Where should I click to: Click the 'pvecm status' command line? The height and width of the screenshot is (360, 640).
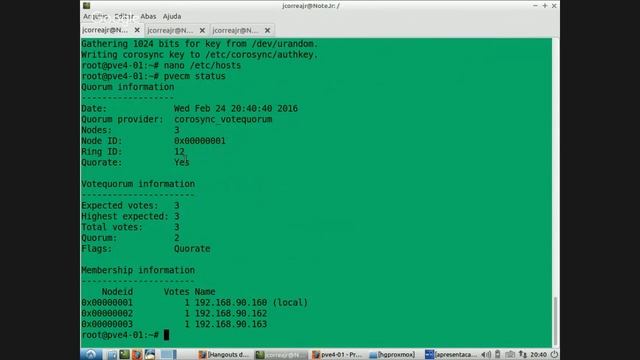click(x=153, y=76)
